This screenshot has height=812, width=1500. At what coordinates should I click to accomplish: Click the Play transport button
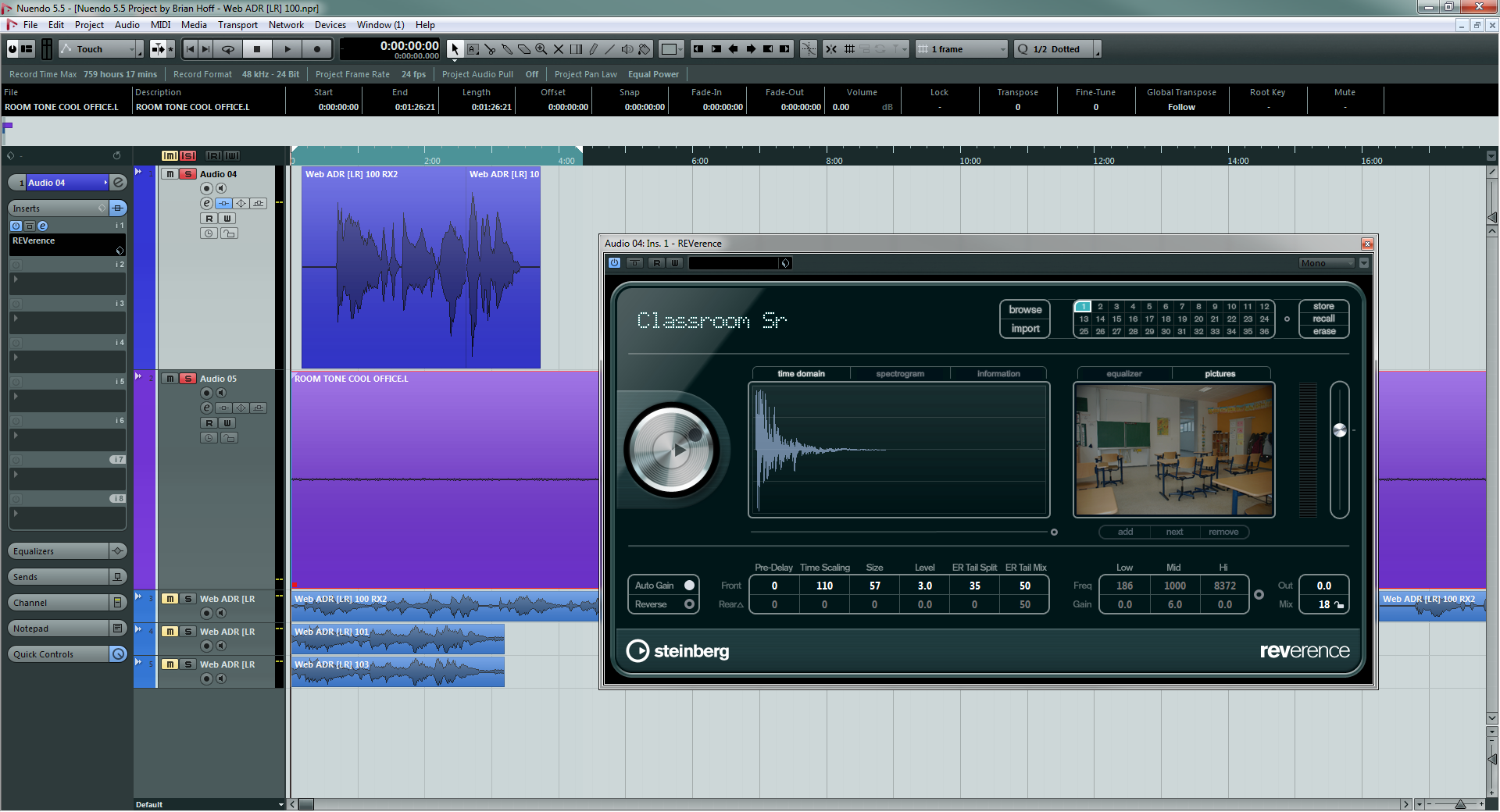pyautogui.click(x=287, y=49)
